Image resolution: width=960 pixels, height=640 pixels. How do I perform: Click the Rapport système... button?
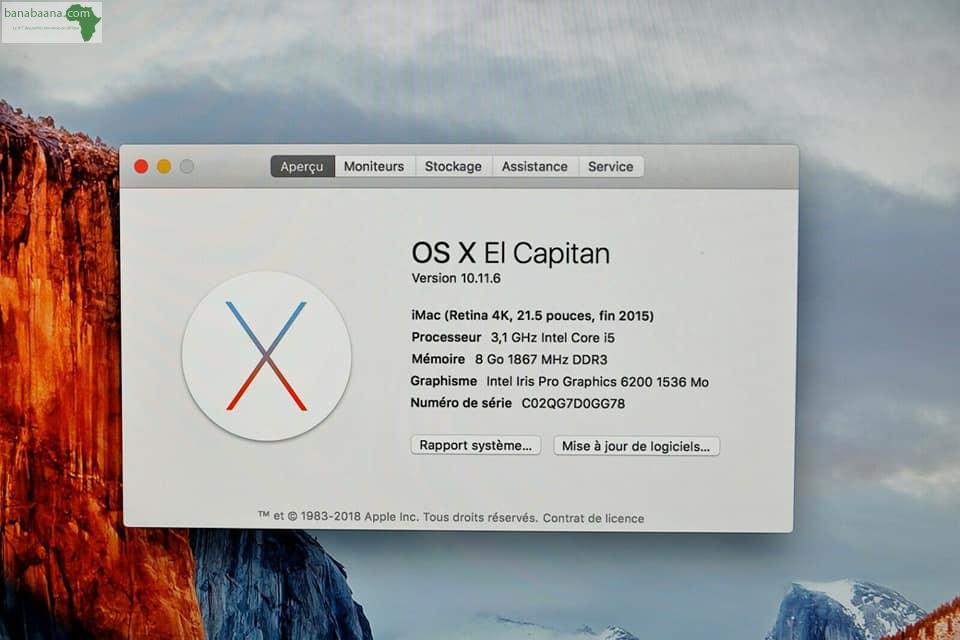(476, 445)
